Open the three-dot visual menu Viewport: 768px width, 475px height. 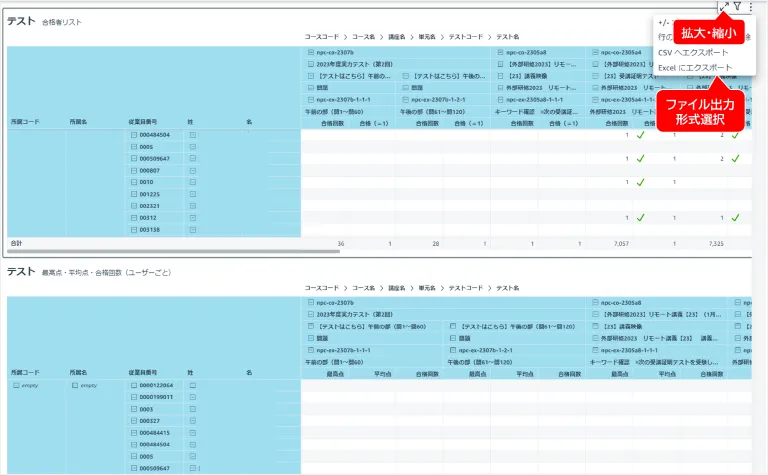coord(750,6)
